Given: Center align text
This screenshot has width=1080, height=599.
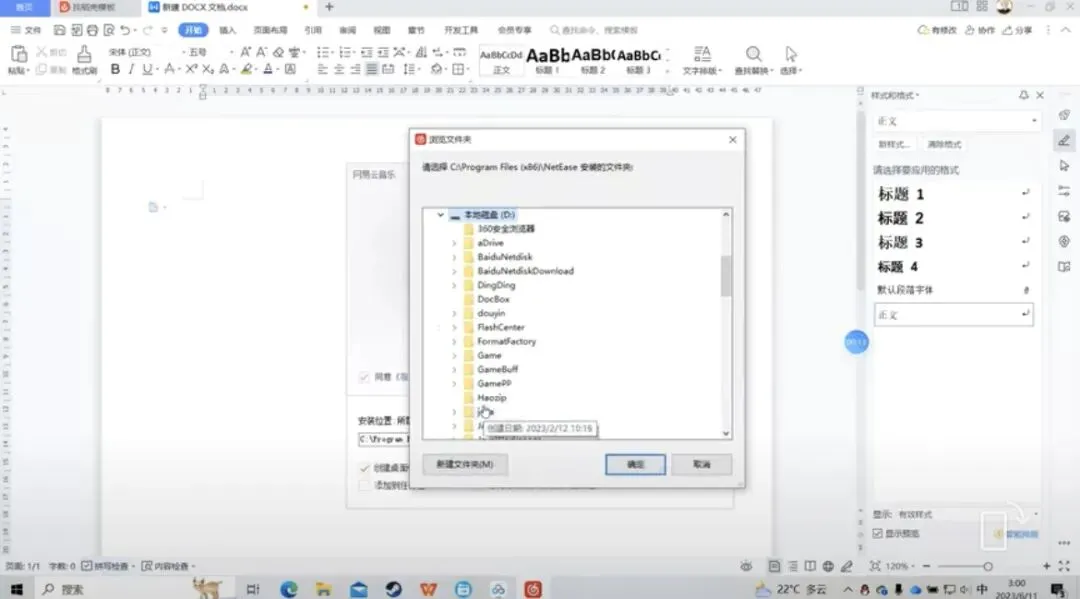Looking at the screenshot, I should coord(339,69).
